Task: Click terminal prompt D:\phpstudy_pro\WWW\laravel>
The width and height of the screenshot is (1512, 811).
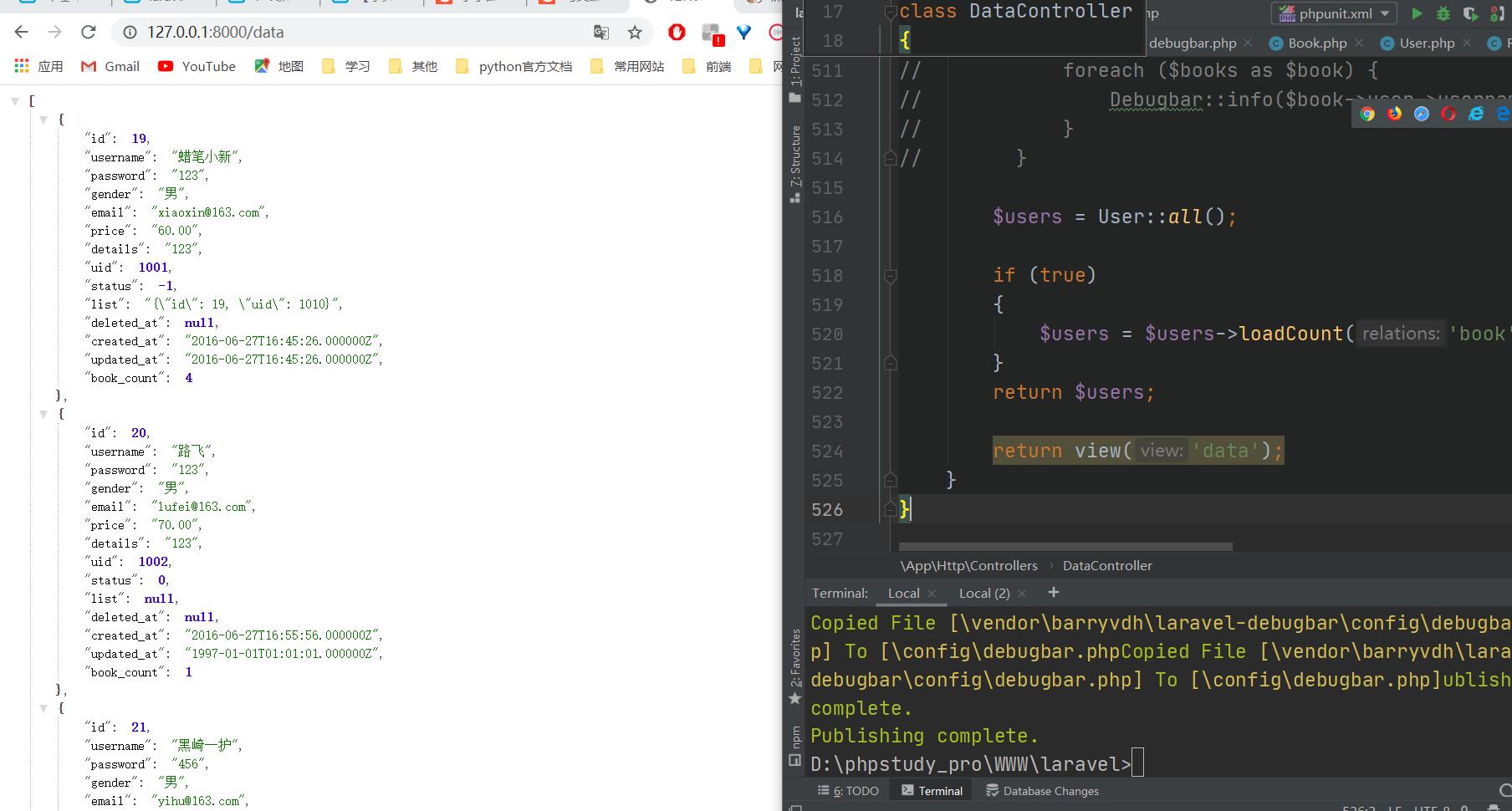Action: pos(970,763)
